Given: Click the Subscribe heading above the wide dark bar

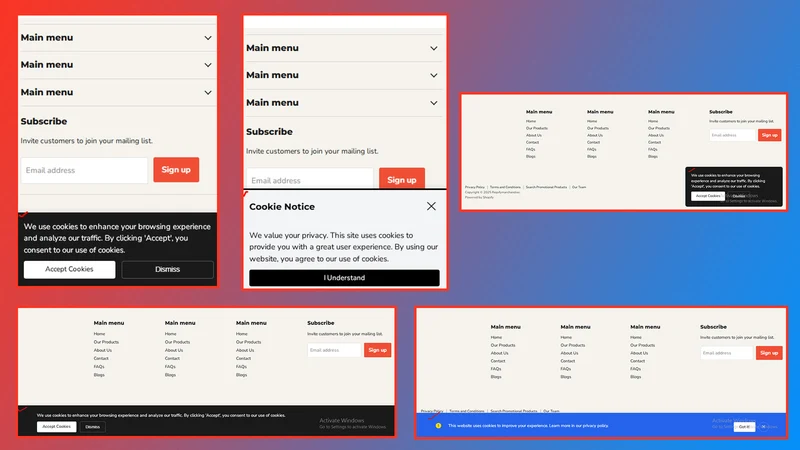Looking at the screenshot, I should (x=320, y=323).
